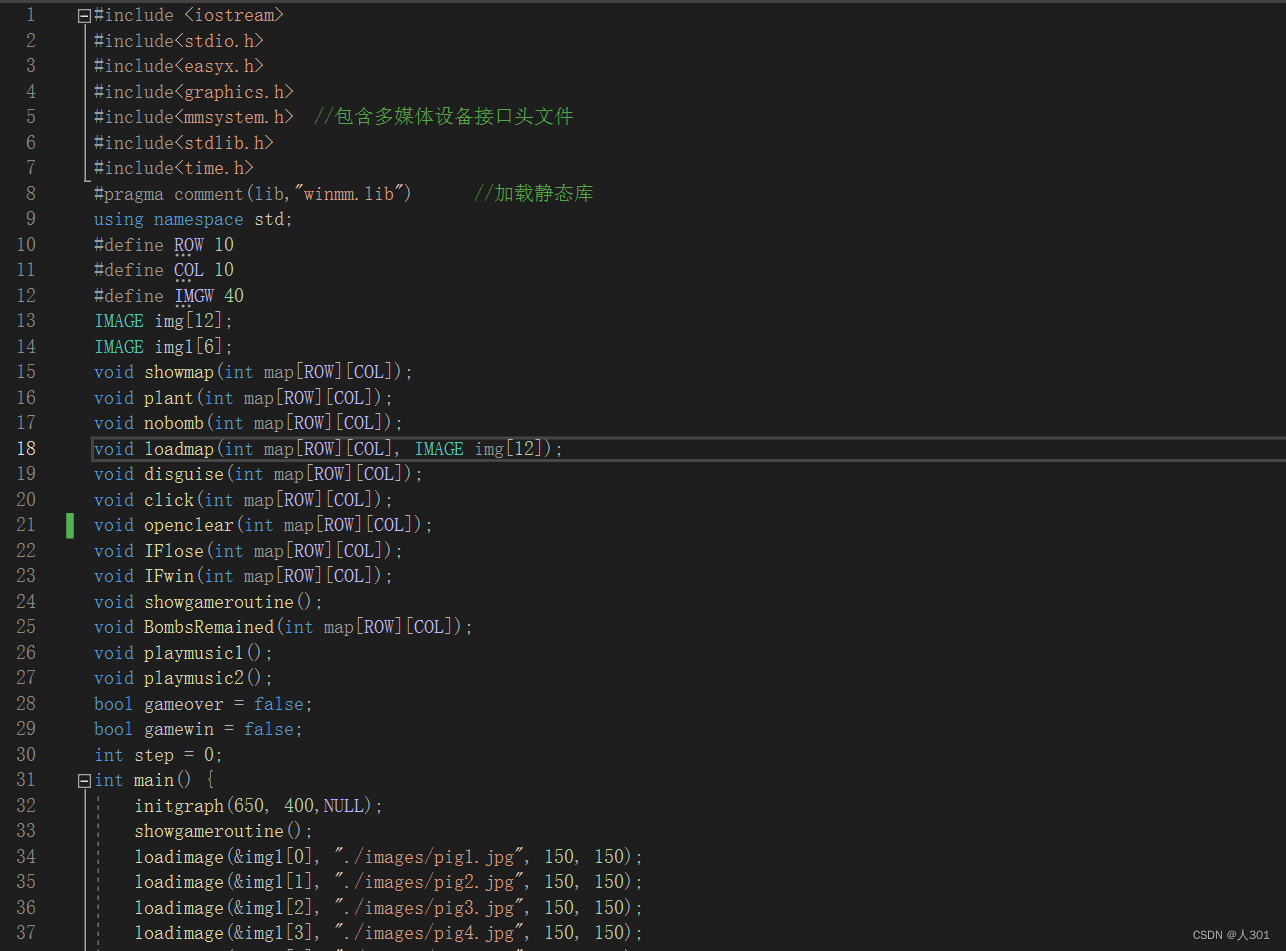Click loadimage line with pig3.jpg
This screenshot has width=1286, height=951.
(389, 908)
